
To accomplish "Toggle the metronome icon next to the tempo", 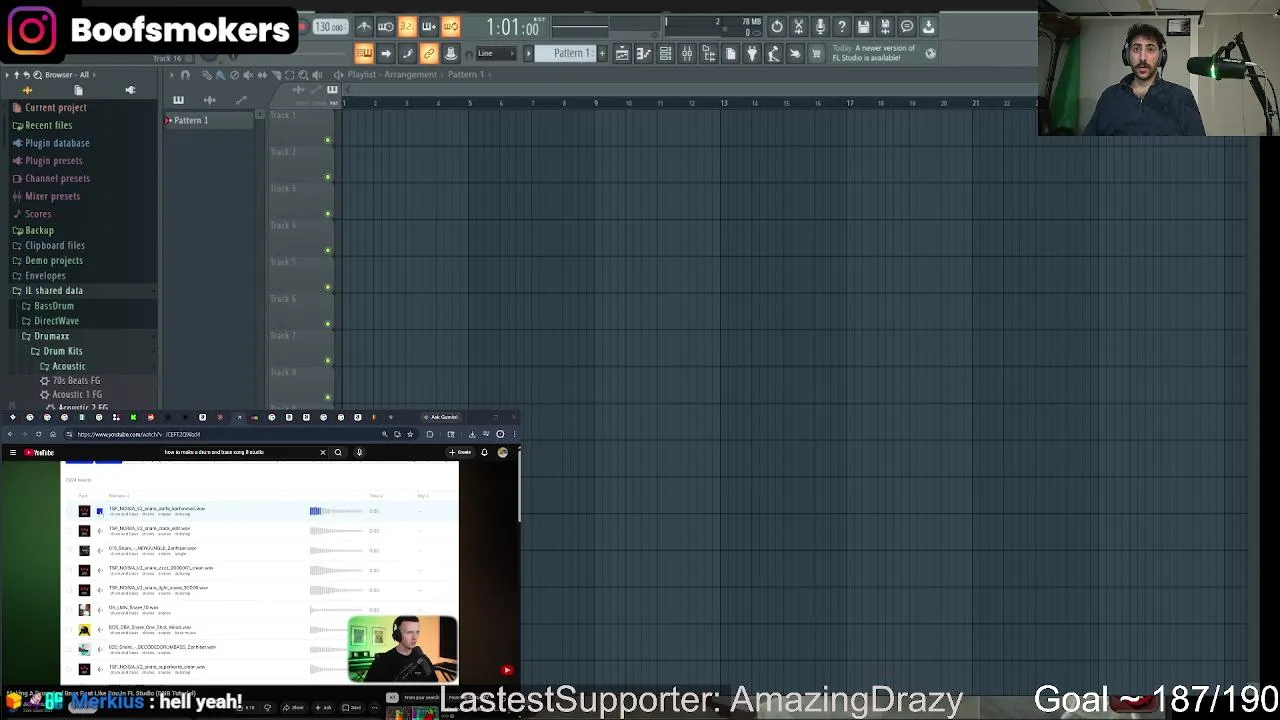I will (364, 27).
